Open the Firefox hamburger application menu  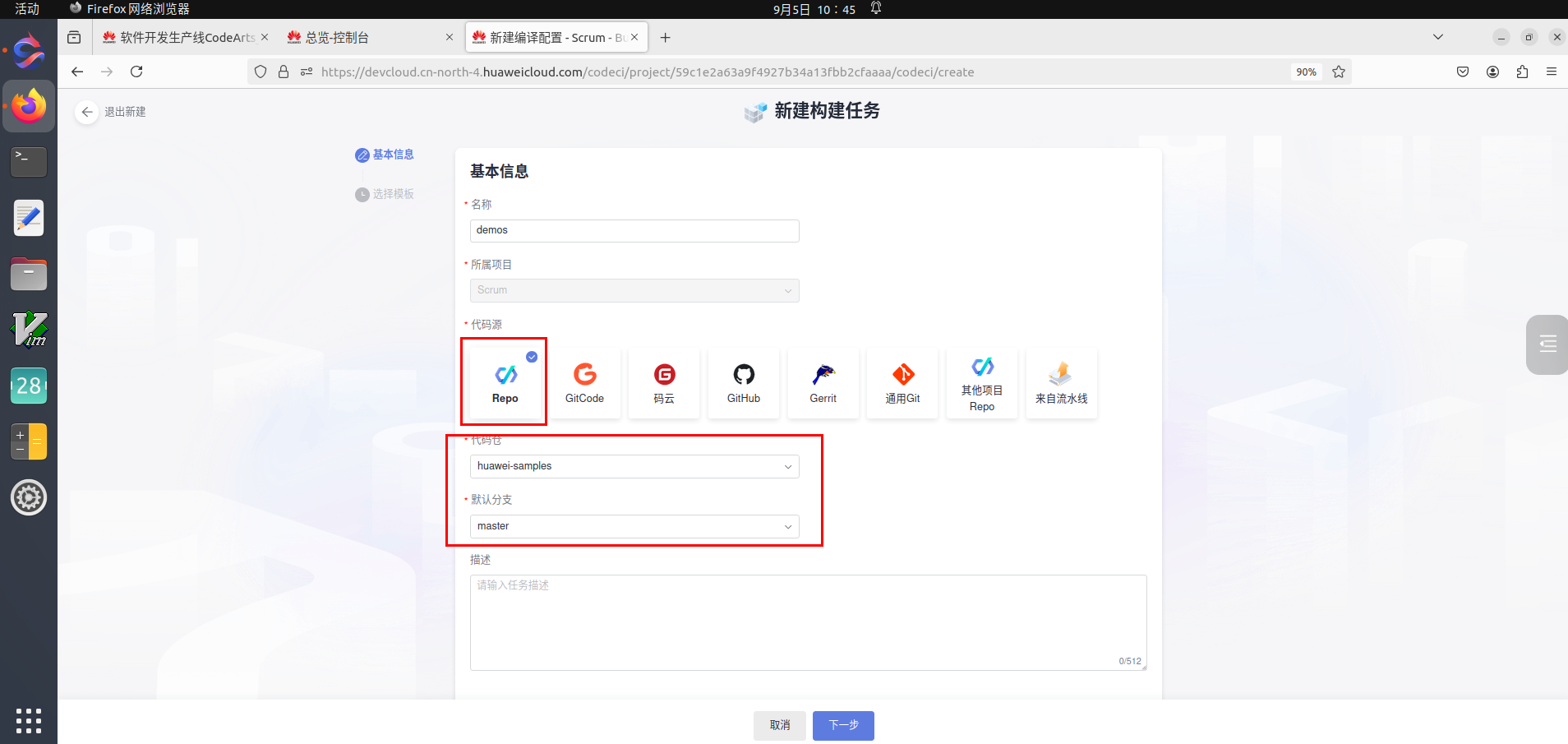tap(1552, 72)
